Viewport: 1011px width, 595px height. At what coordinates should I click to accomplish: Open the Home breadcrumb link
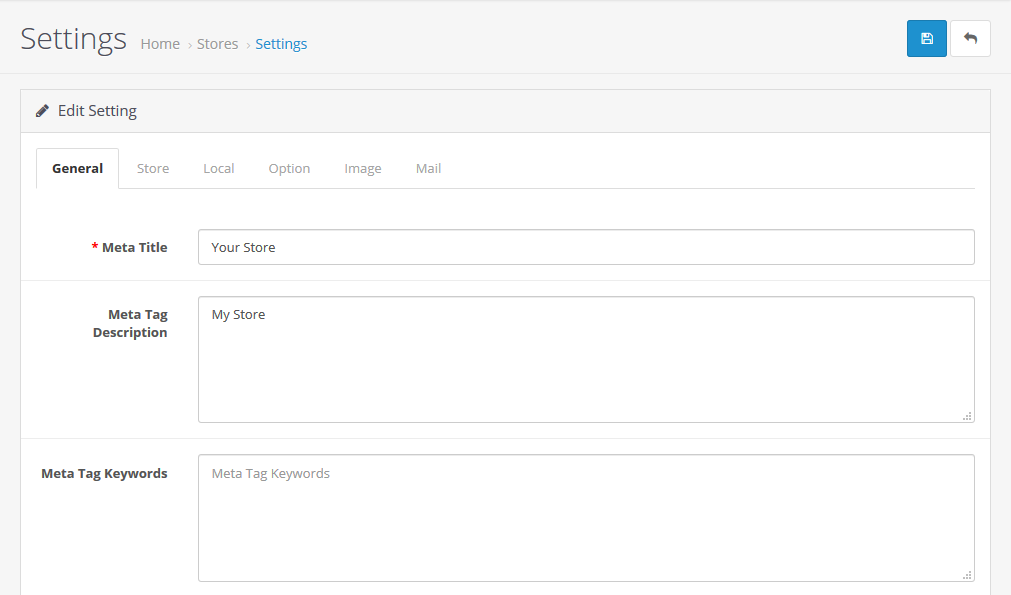(160, 44)
